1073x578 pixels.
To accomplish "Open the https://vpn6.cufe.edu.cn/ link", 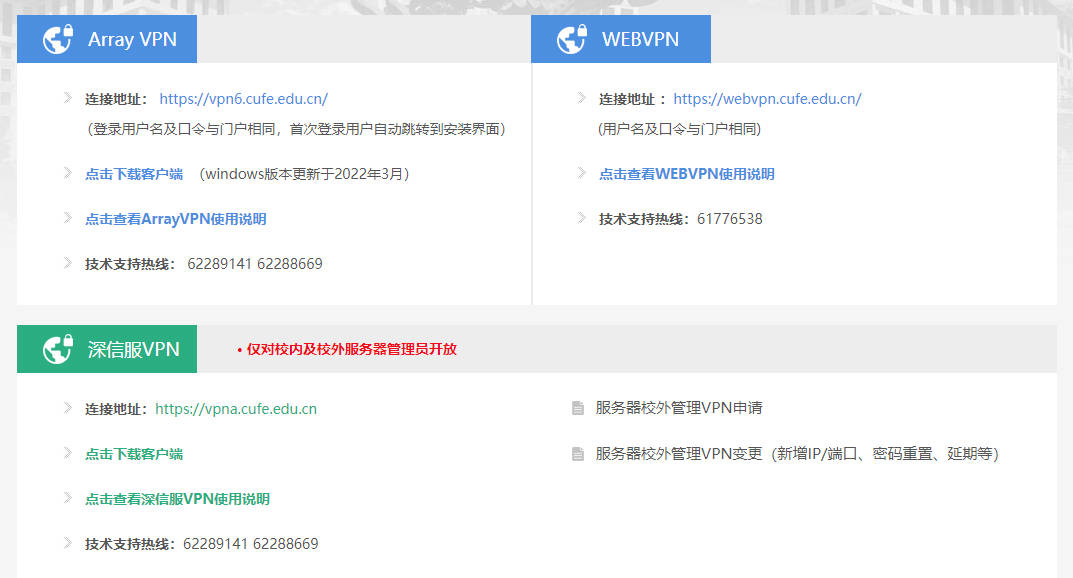I will pos(243,99).
